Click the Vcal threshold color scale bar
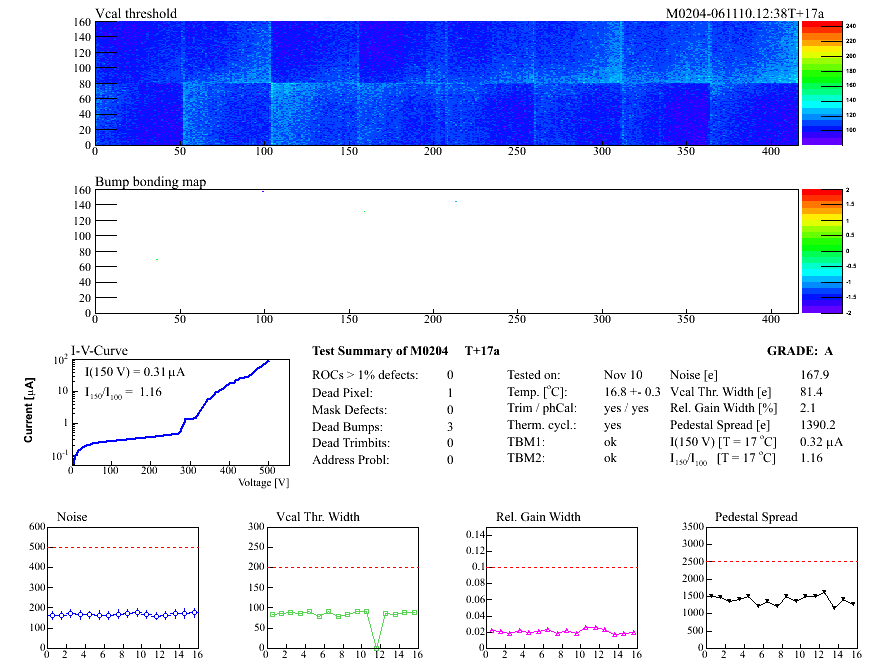 tap(822, 83)
